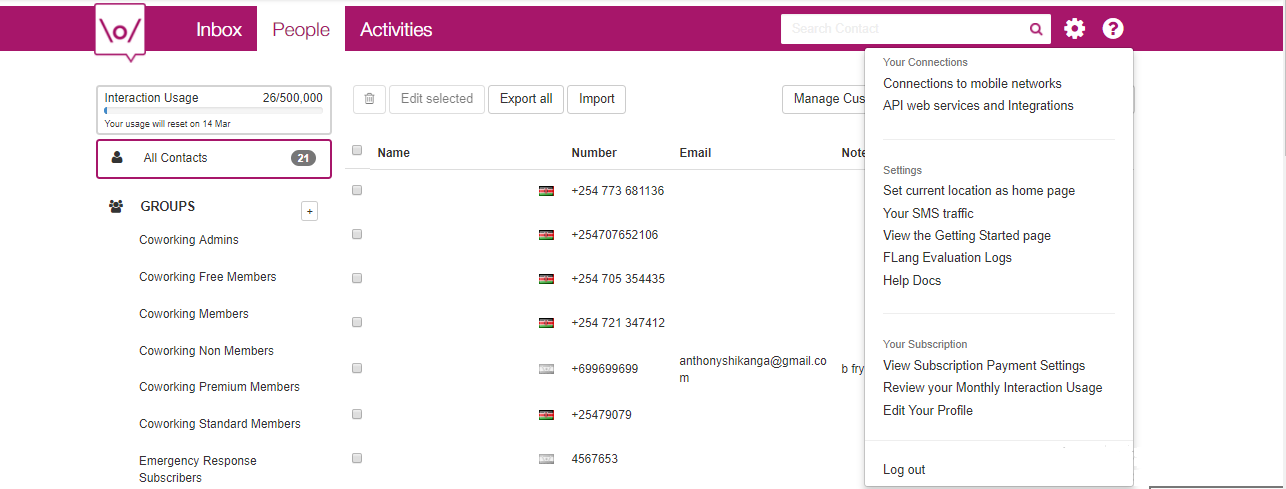1286x489 pixels.
Task: Click the Kenya flag beside +25479079
Action: tap(546, 414)
